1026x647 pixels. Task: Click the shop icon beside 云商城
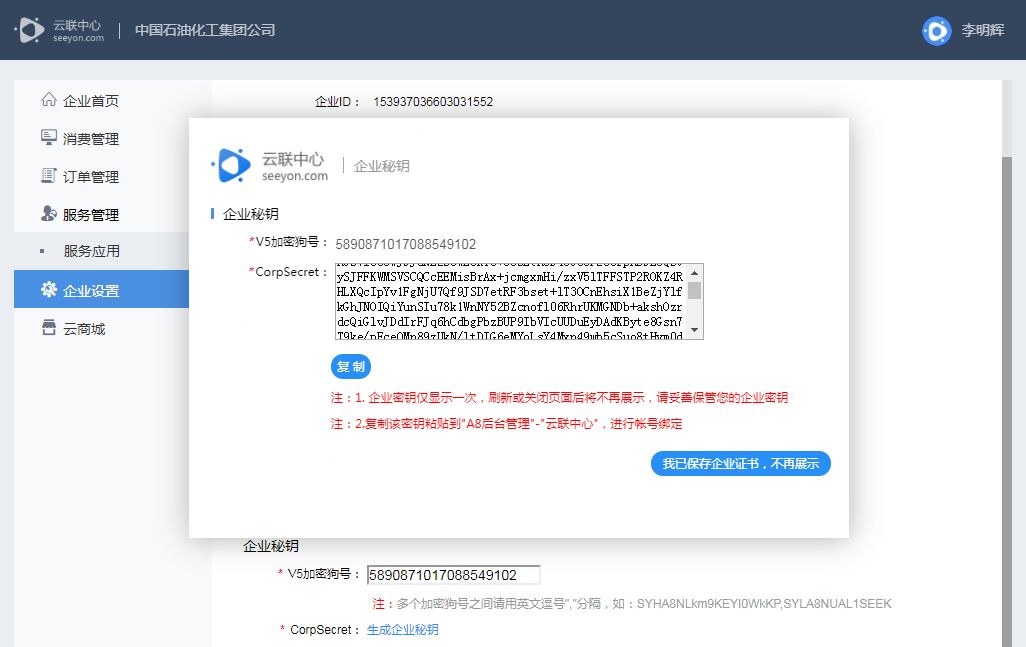pos(48,327)
